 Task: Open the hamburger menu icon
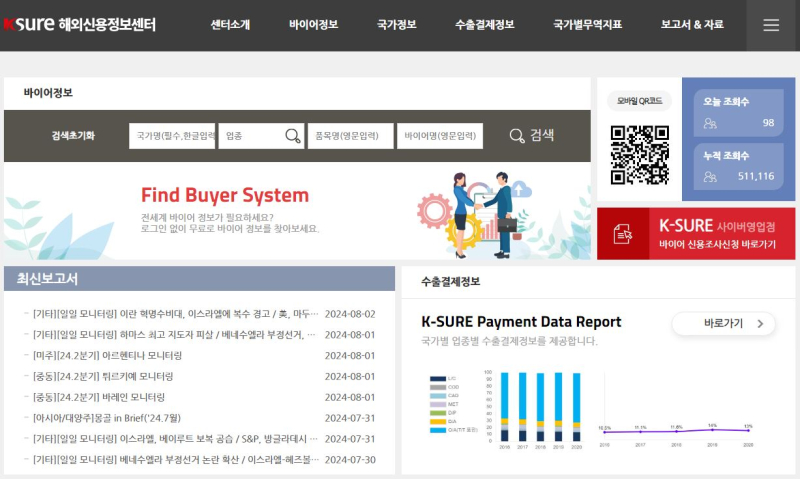coord(771,25)
